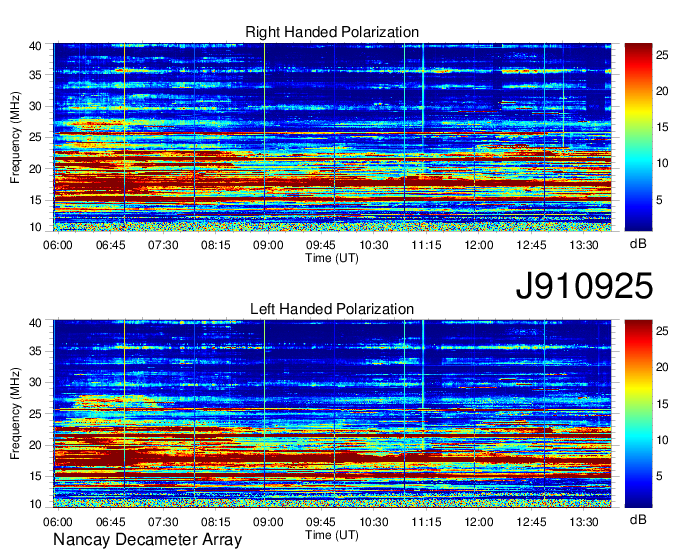
Task: Click the 07:30 time tick on the right-handed plot
Action: pos(163,245)
